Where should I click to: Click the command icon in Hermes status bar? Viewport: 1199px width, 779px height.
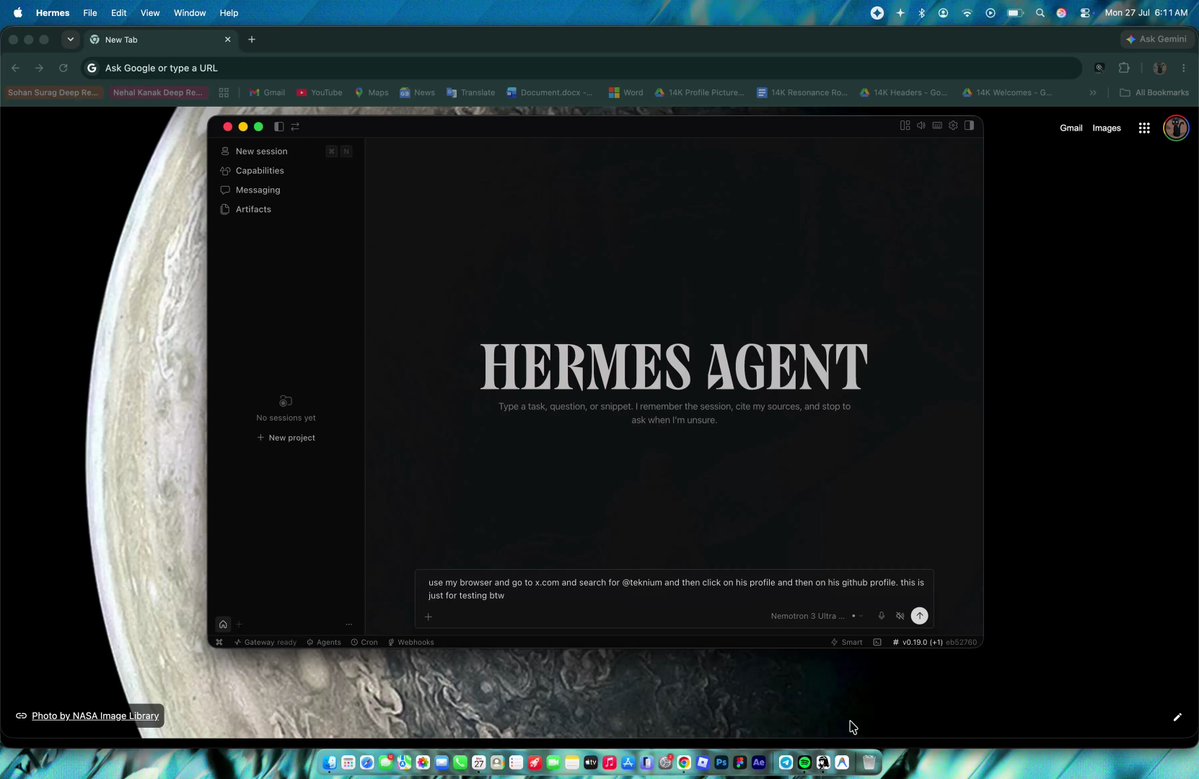219,642
